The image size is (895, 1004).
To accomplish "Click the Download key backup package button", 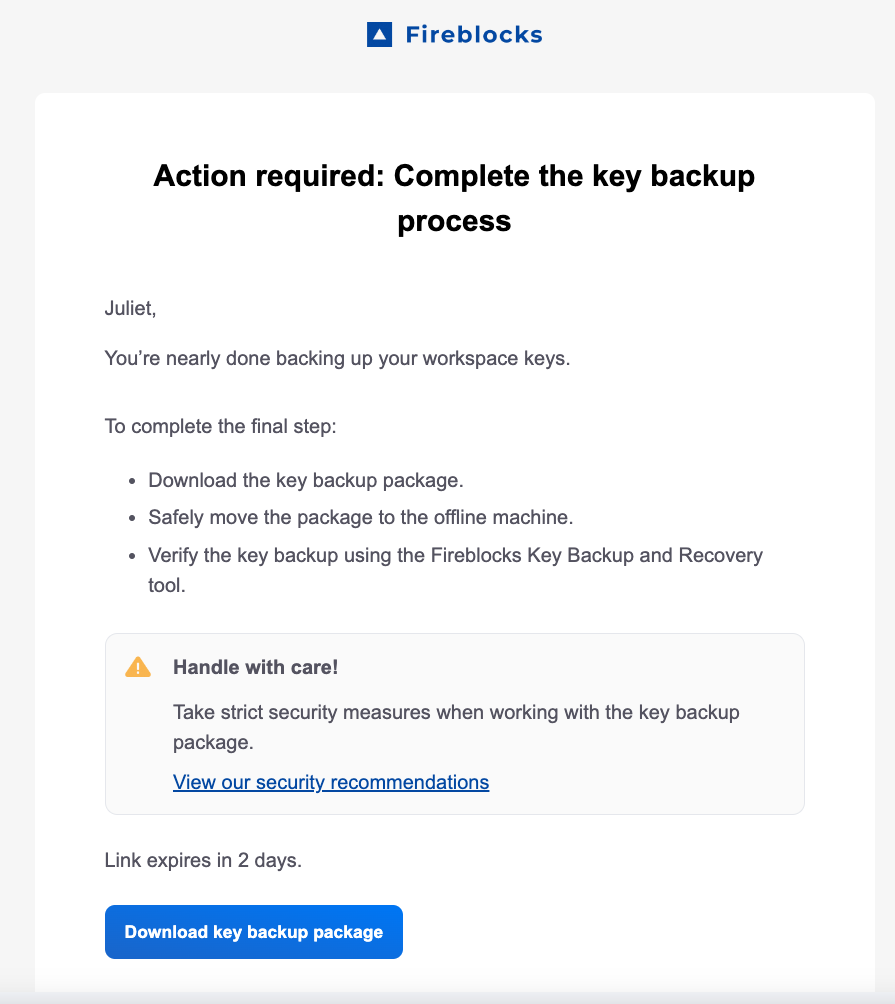I will [254, 932].
